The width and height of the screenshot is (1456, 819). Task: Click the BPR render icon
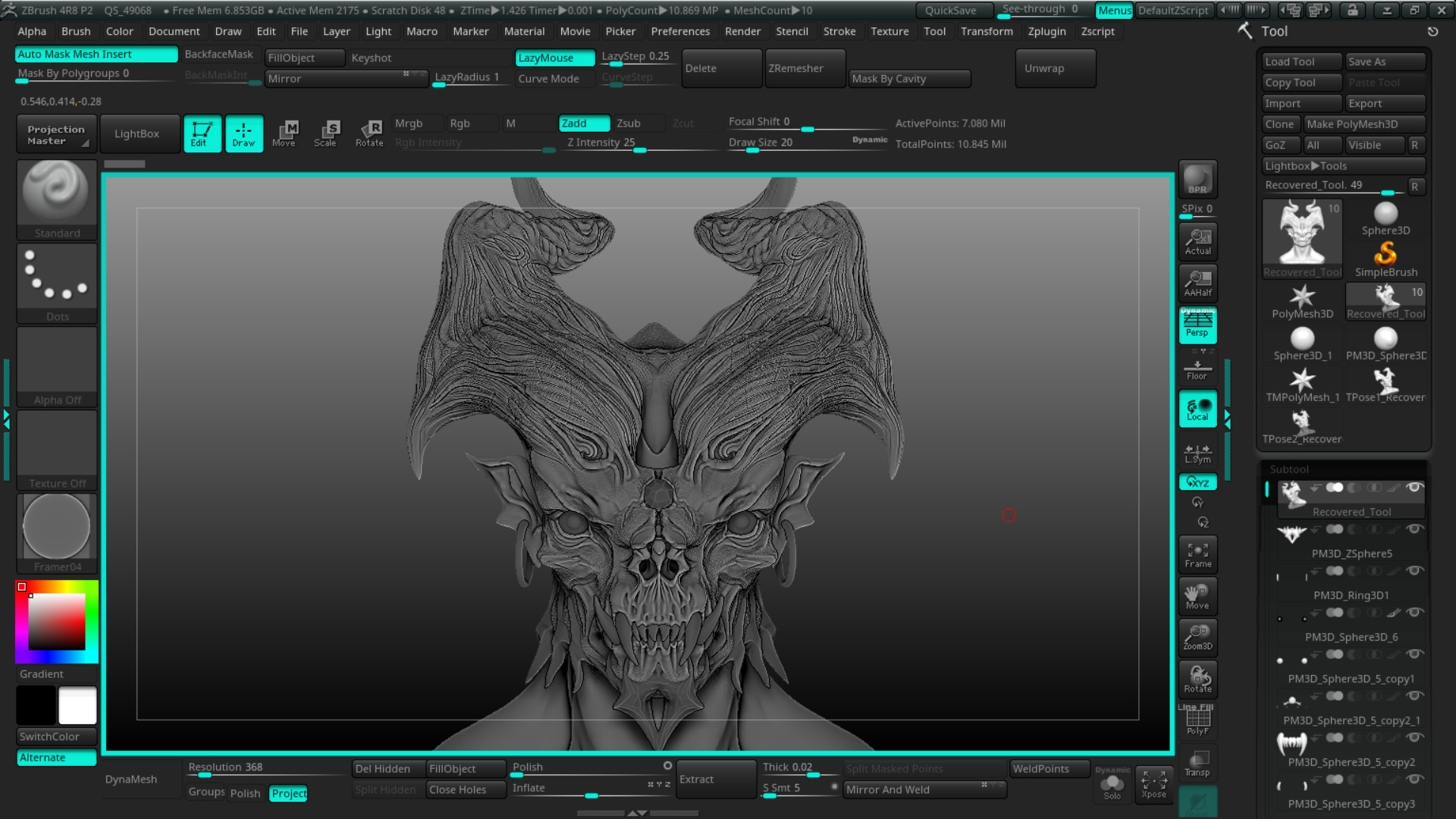click(x=1197, y=179)
